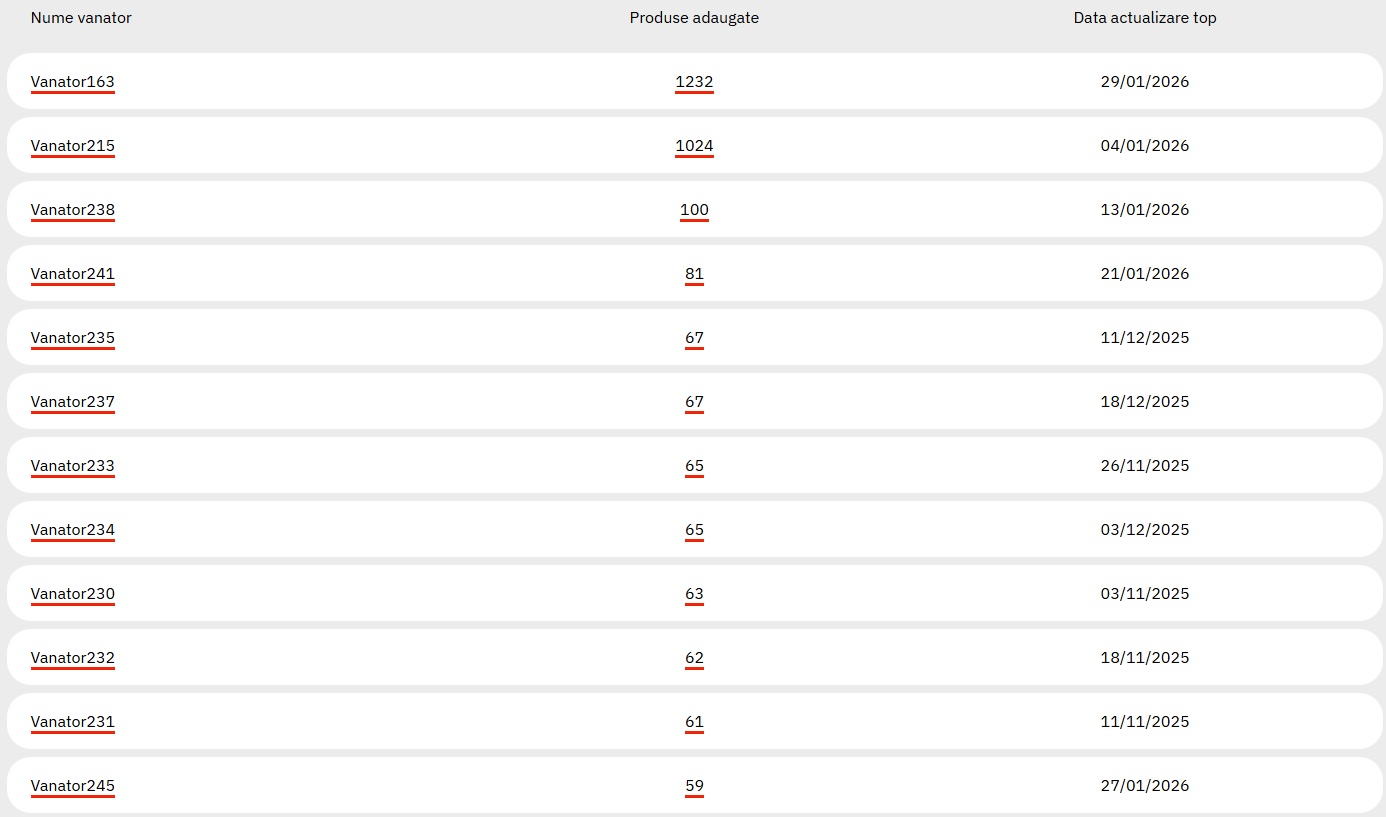Screen dimensions: 1386x817
Task: Open the Vanator235 hunter page
Action: click(x=73, y=338)
